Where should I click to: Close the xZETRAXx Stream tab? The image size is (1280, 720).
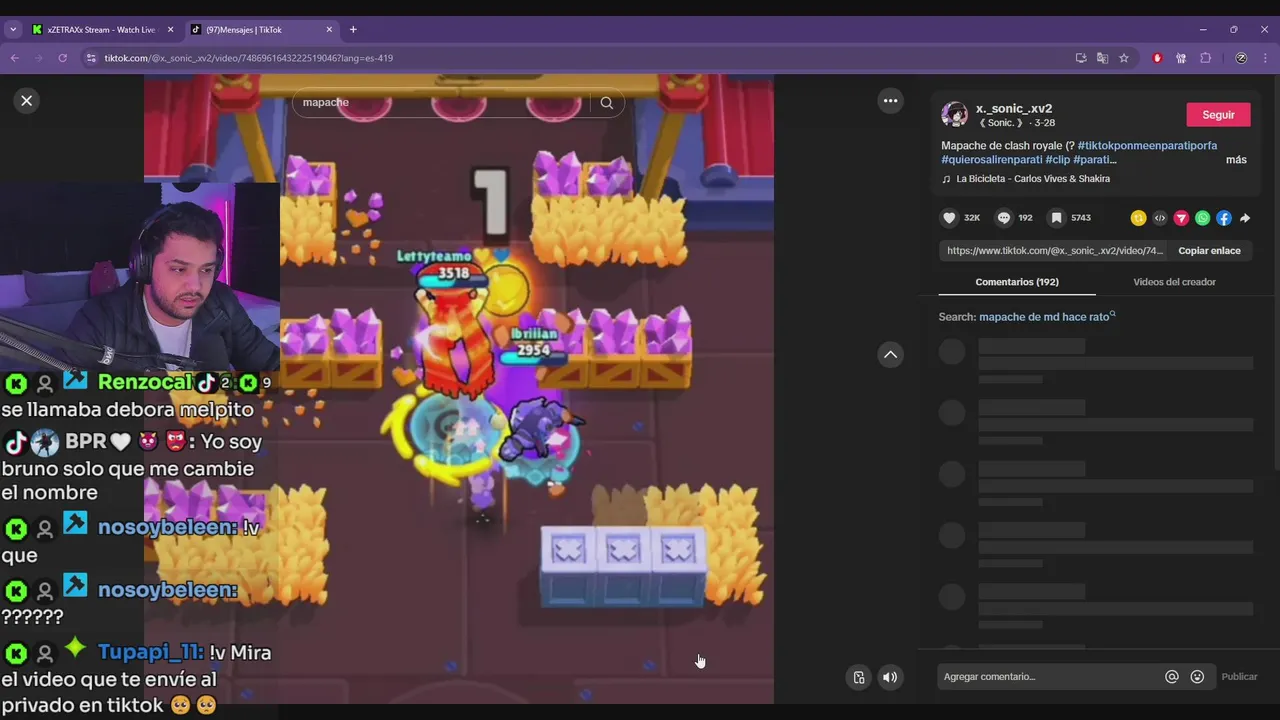coord(170,30)
